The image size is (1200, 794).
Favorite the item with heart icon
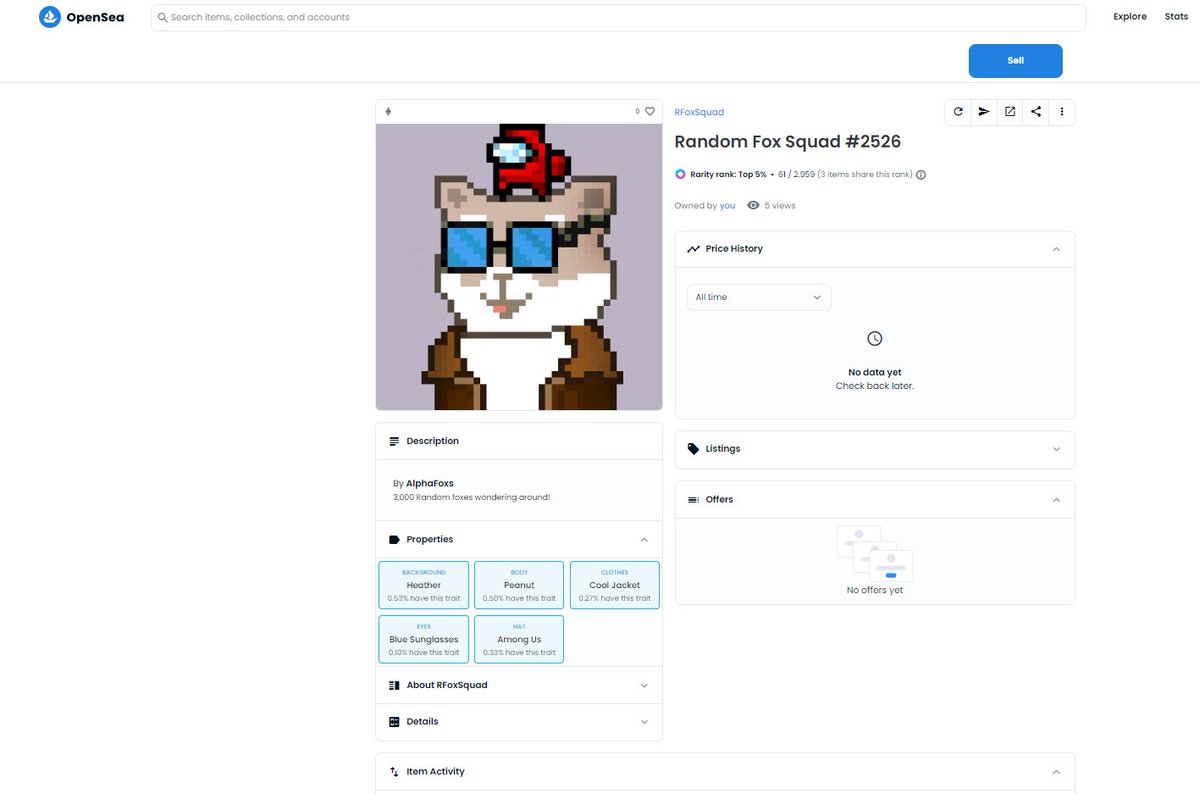[650, 111]
